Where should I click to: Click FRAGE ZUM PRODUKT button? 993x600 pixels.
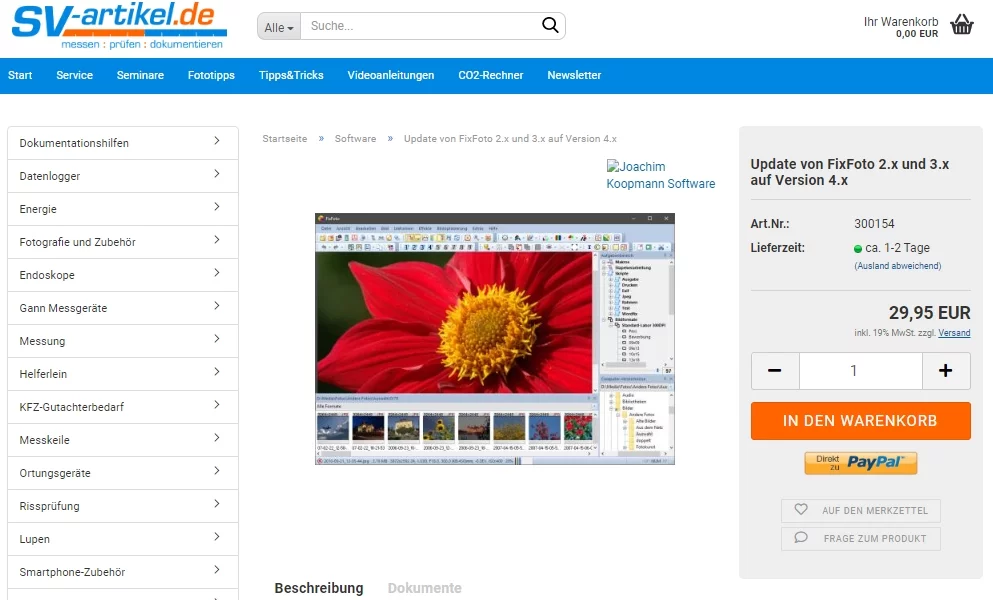click(860, 538)
